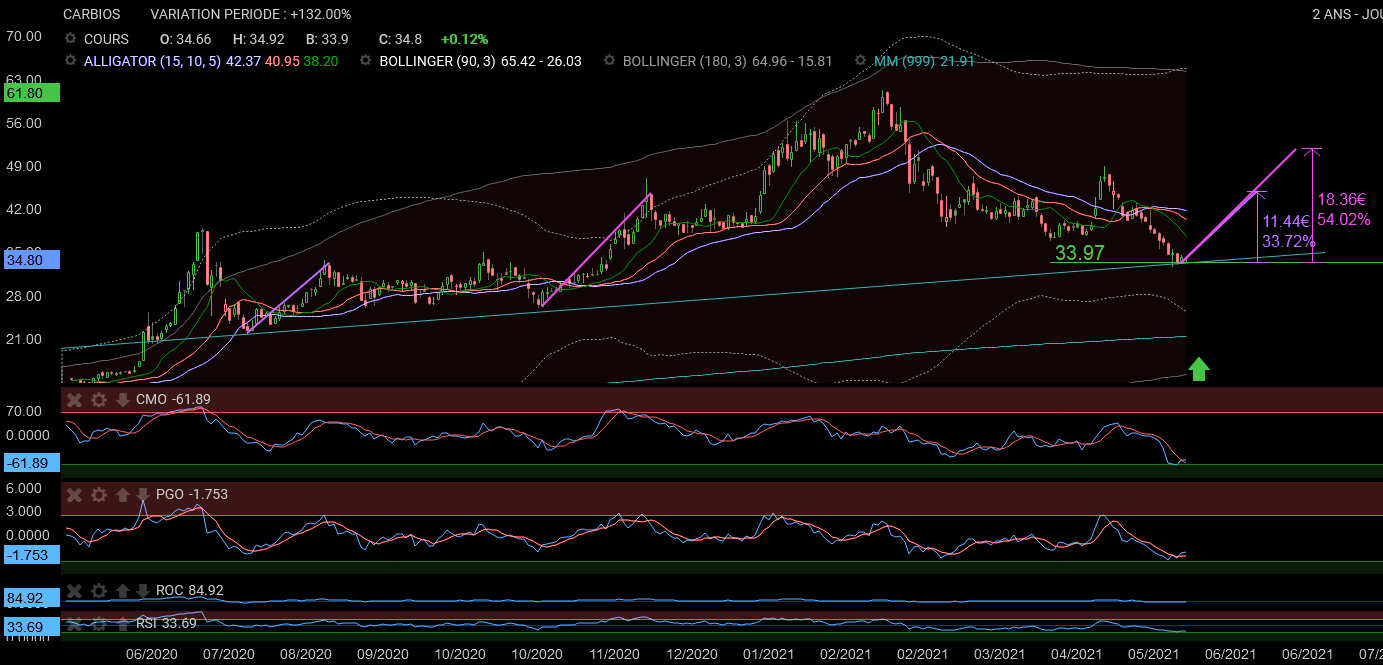Open the PGO panel settings gear
The width and height of the screenshot is (1383, 665).
coord(98,494)
